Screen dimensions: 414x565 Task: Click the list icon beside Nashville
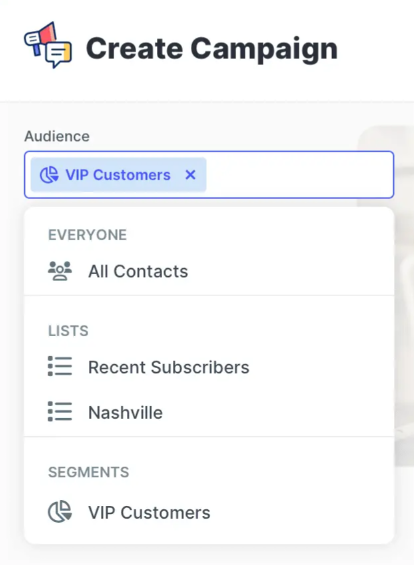click(60, 412)
